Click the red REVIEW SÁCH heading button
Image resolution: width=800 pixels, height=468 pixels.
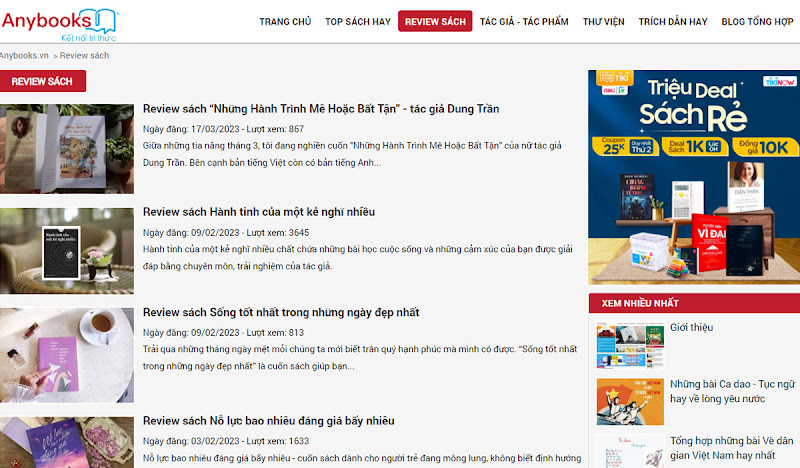coord(42,81)
